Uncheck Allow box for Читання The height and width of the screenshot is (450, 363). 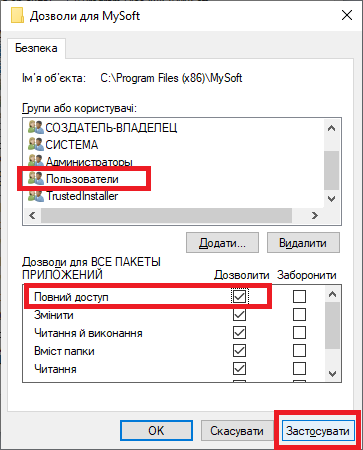point(239,369)
